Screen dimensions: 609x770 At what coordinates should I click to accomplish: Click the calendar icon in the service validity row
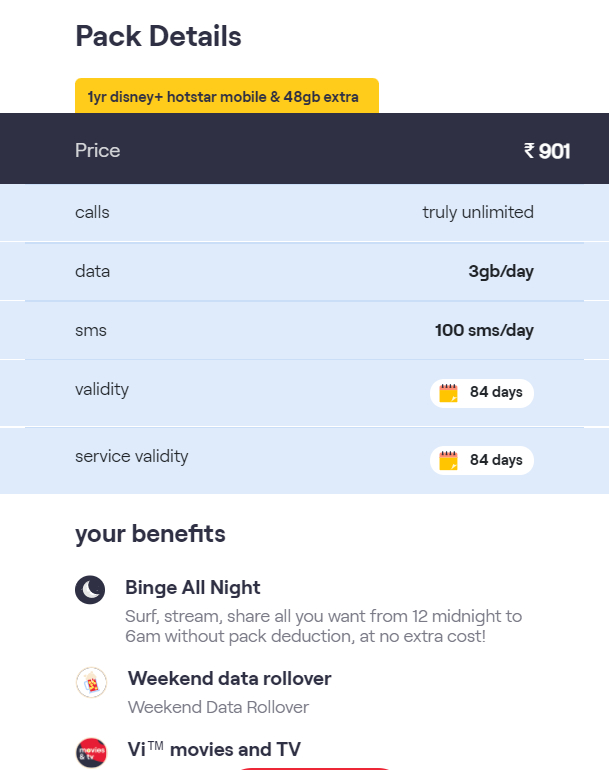click(x=448, y=460)
